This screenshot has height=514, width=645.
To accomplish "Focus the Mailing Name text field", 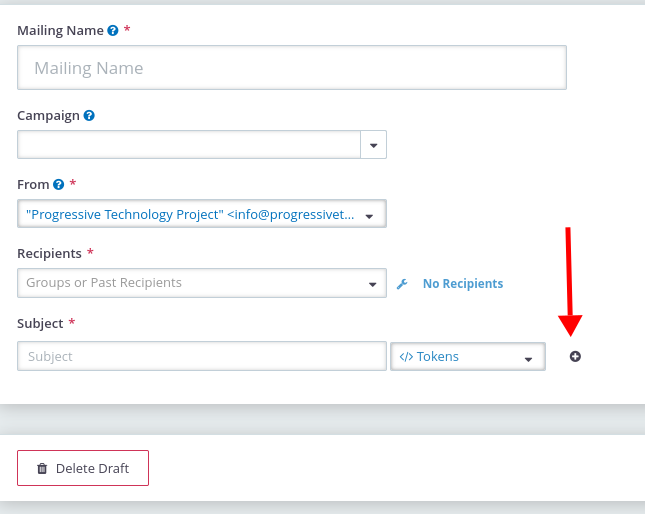I will tap(292, 67).
